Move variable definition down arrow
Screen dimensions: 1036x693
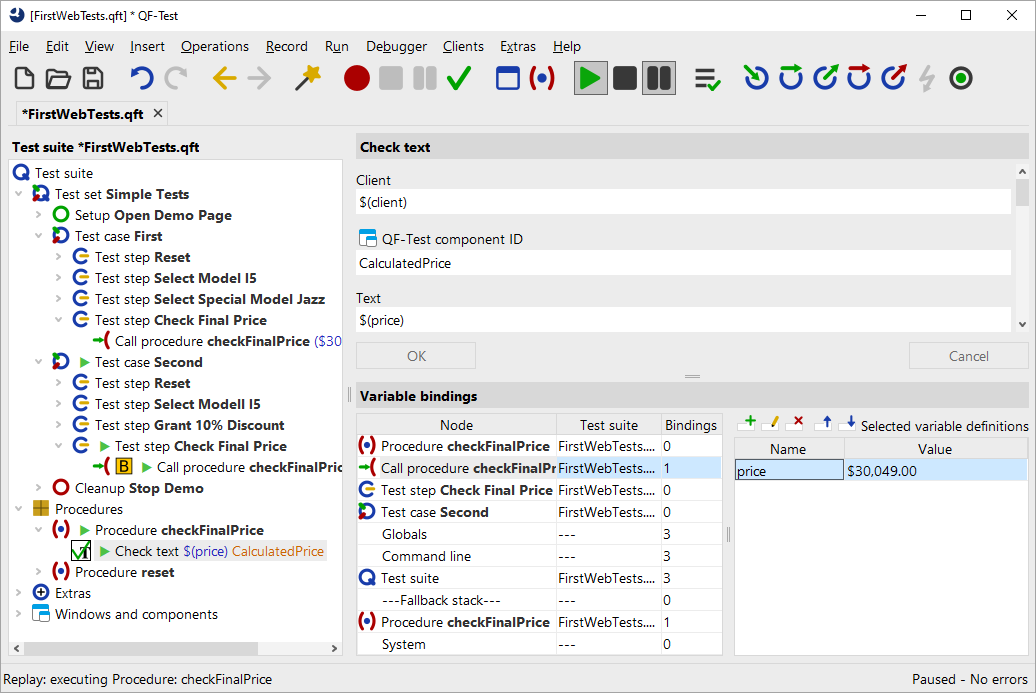point(848,422)
